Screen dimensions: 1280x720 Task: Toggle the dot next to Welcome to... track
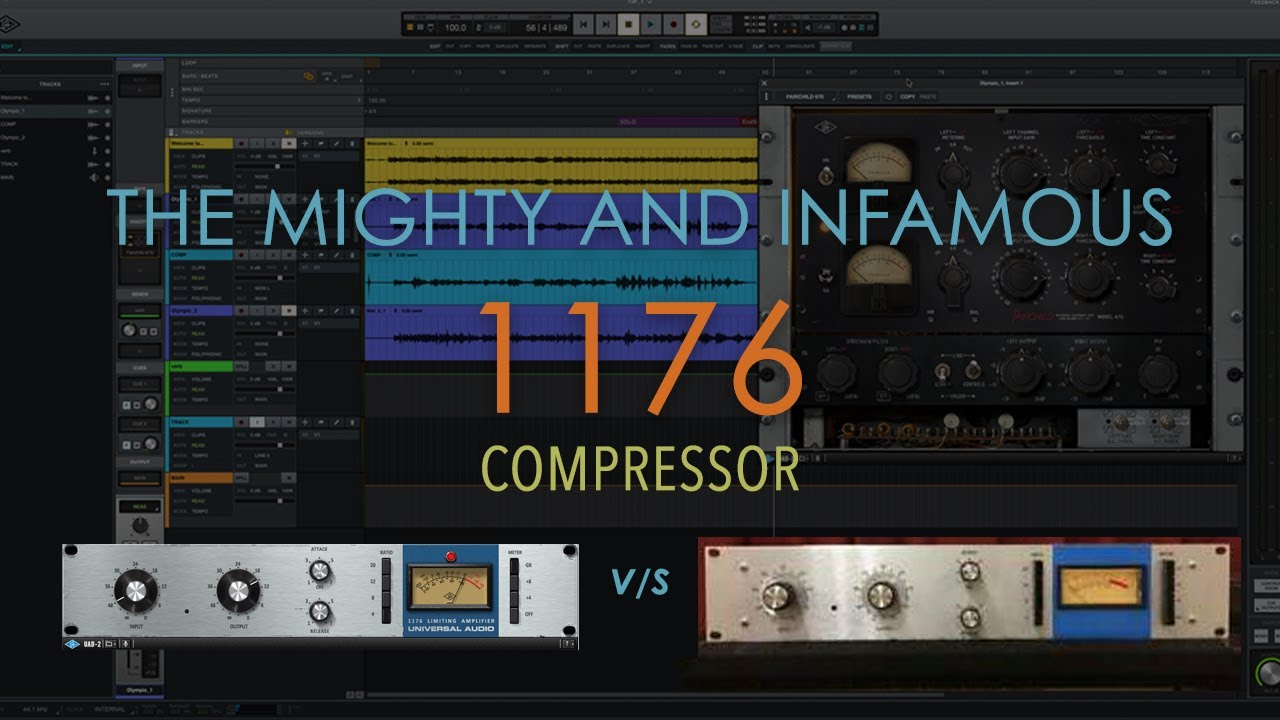pos(107,98)
